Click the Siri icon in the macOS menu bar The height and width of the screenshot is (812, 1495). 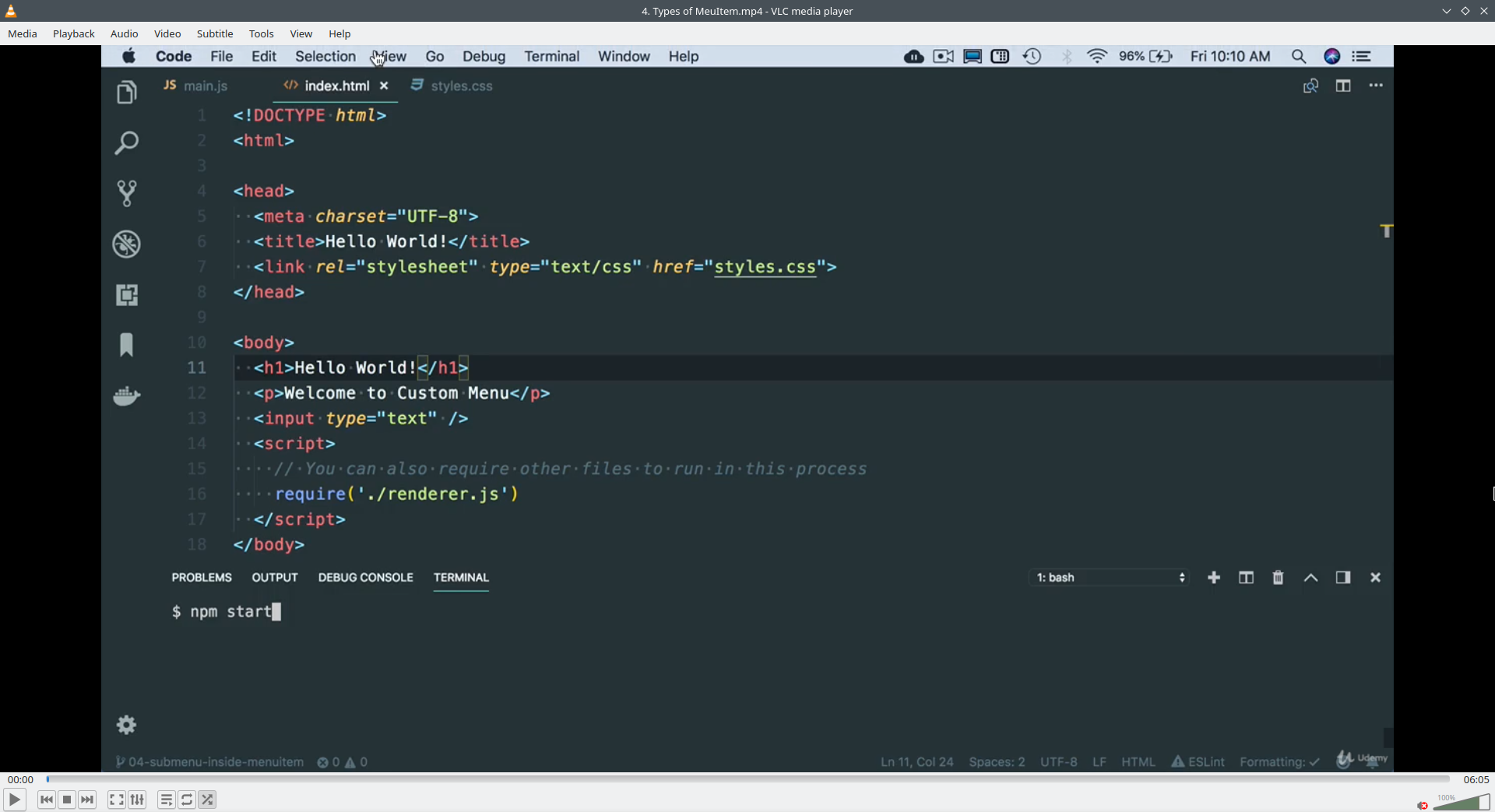click(x=1332, y=56)
